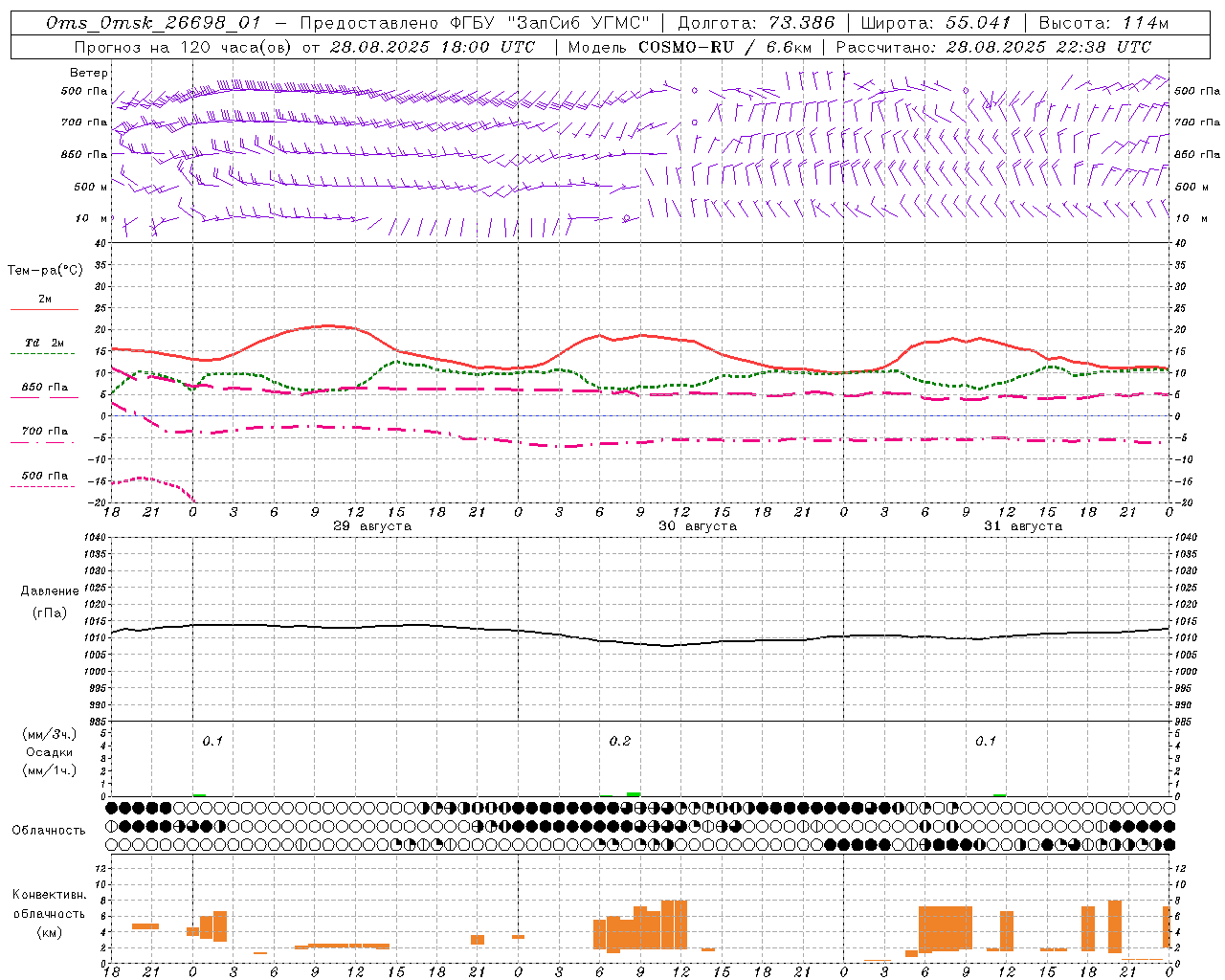Click the Ветер wind panel label

pos(88,73)
